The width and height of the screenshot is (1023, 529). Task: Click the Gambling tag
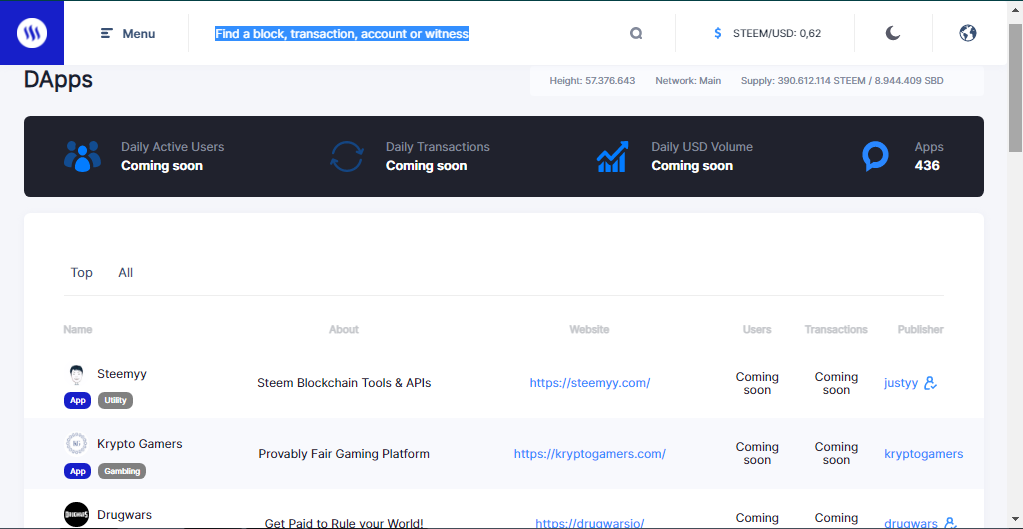click(122, 471)
